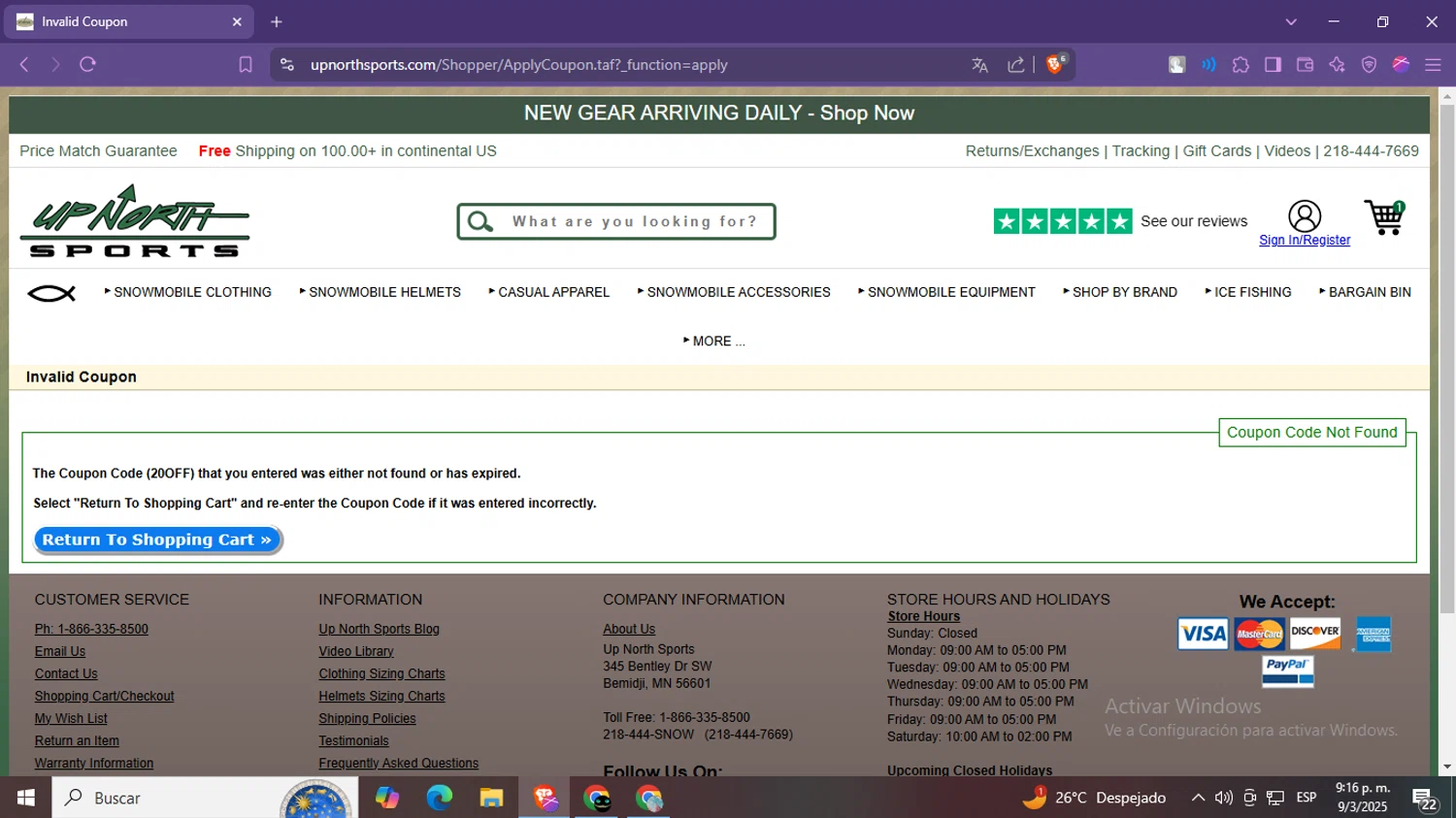Click the NEW GEAR ARRIVING DAILY banner

(719, 114)
